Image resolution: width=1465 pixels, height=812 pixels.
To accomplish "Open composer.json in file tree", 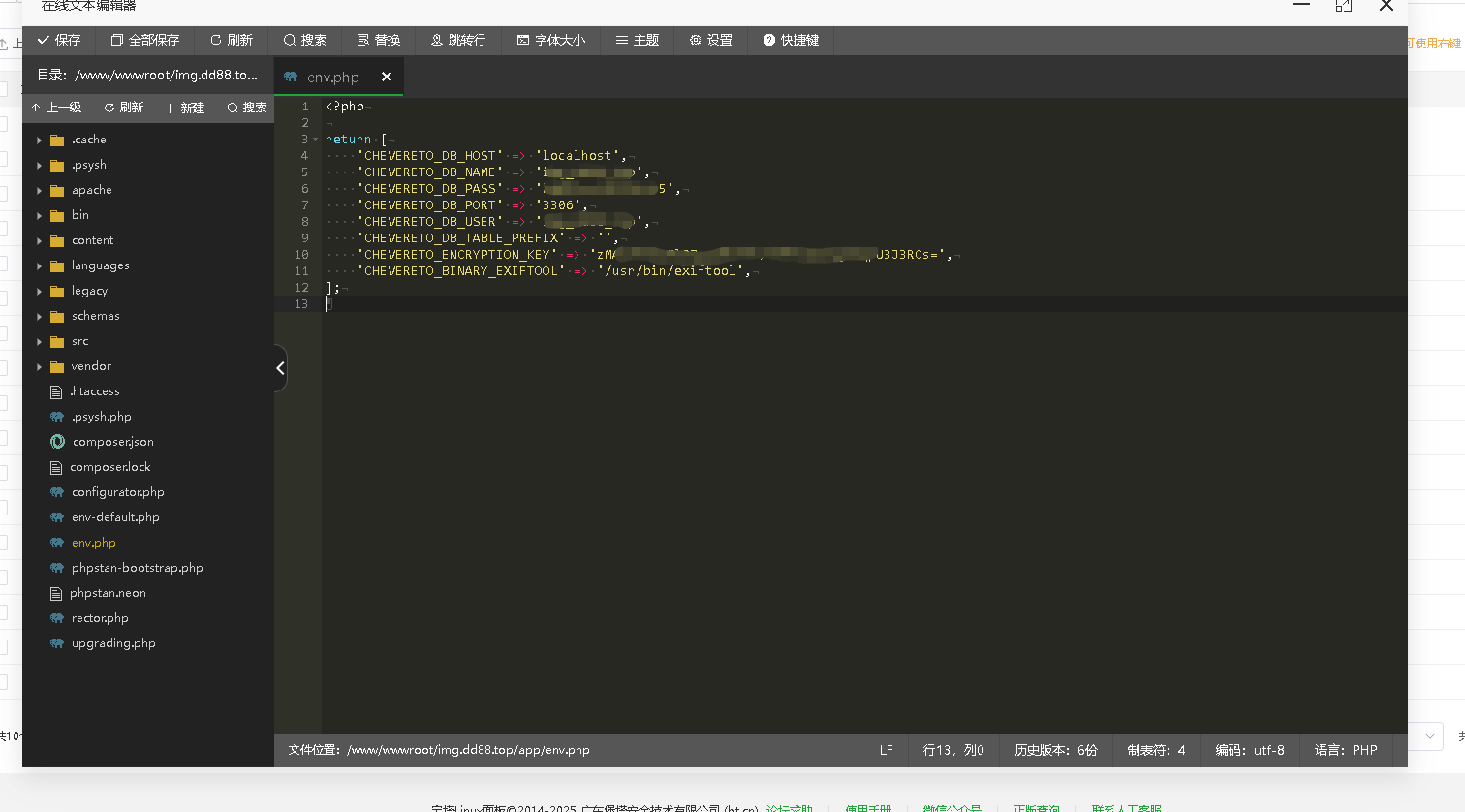I will 112,442.
